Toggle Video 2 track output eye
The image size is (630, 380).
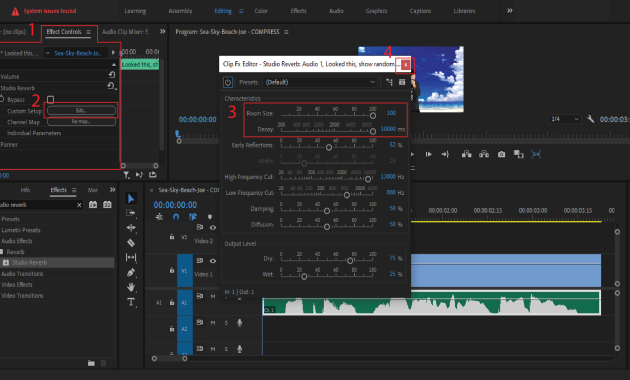(213, 228)
